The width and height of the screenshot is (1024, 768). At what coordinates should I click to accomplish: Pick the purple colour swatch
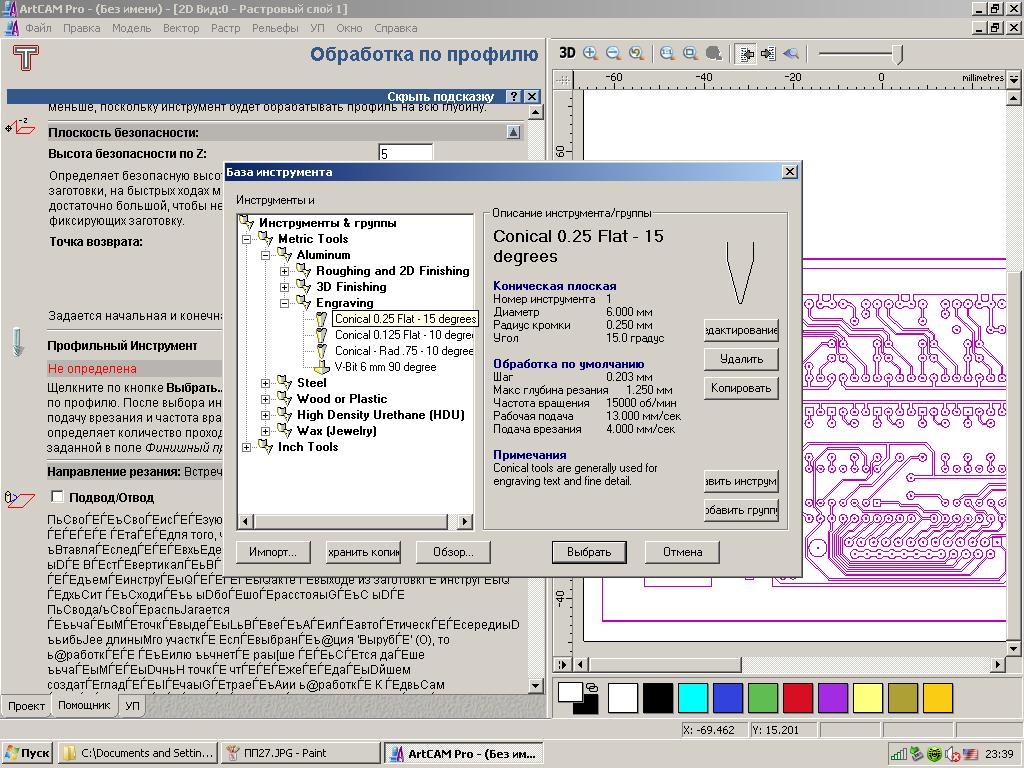833,698
